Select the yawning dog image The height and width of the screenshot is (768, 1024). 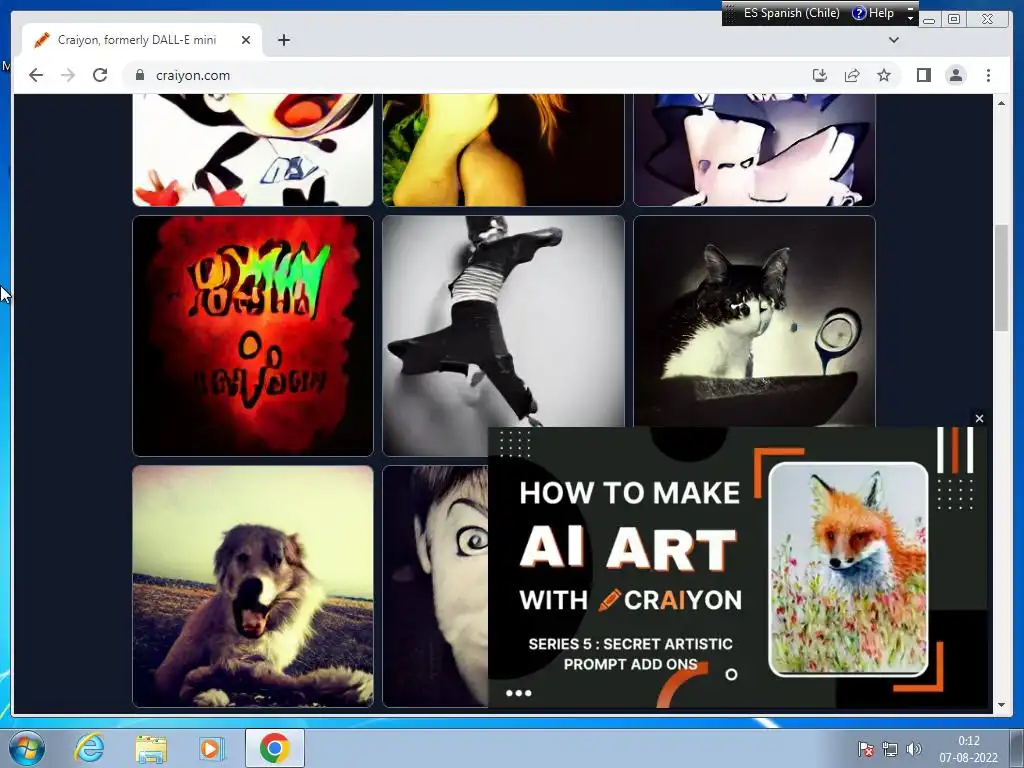click(253, 586)
